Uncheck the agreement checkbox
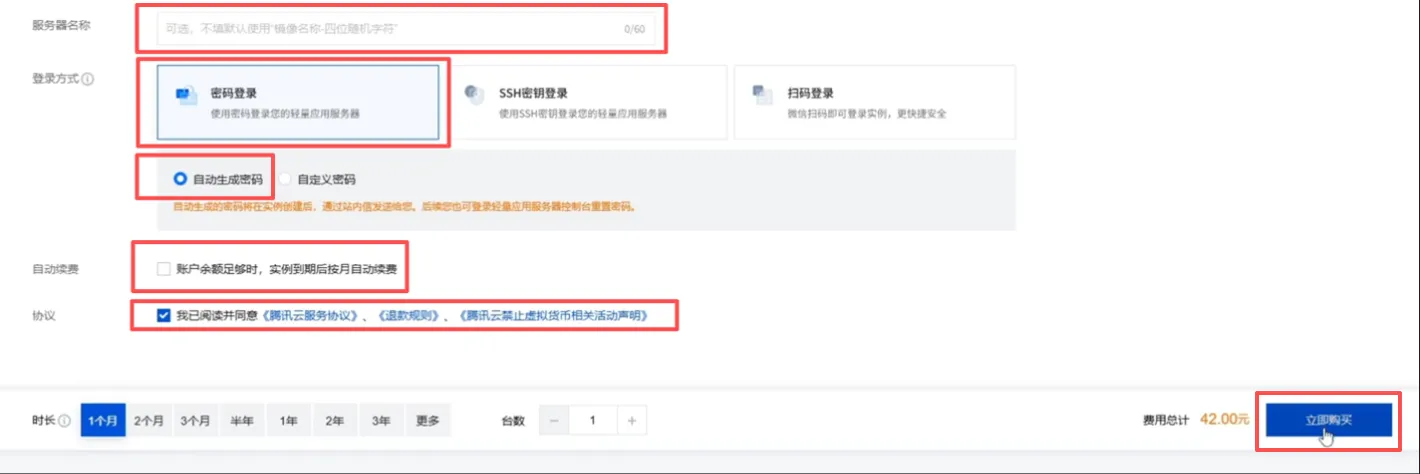The image size is (1420, 474). tap(164, 316)
